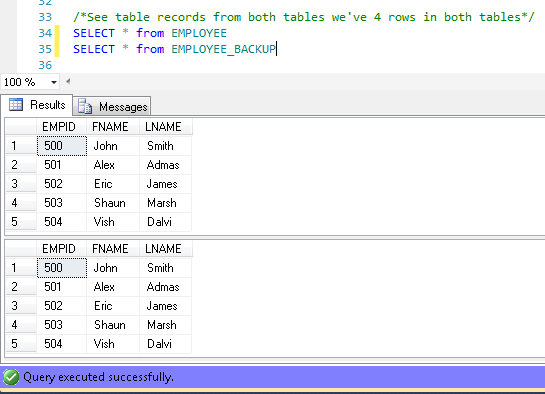
Task: Click cell 503 in second result grid
Action: (62, 325)
